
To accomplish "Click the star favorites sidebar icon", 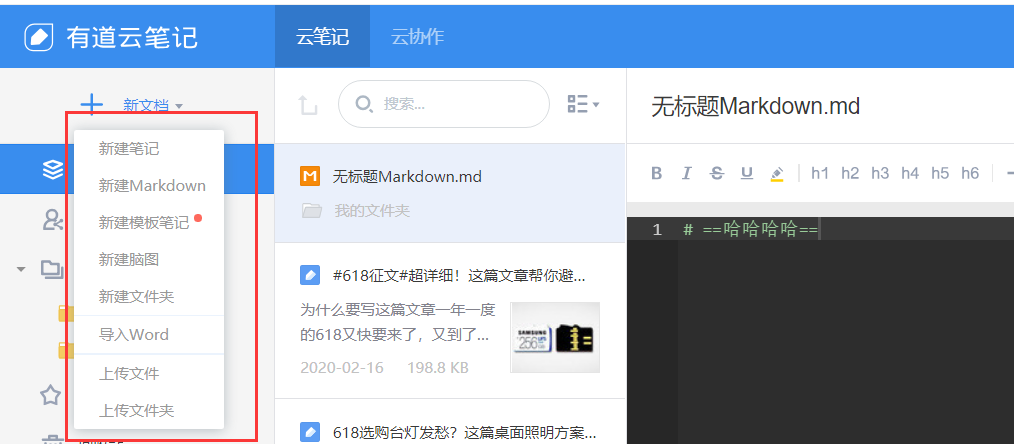I will [x=50, y=395].
